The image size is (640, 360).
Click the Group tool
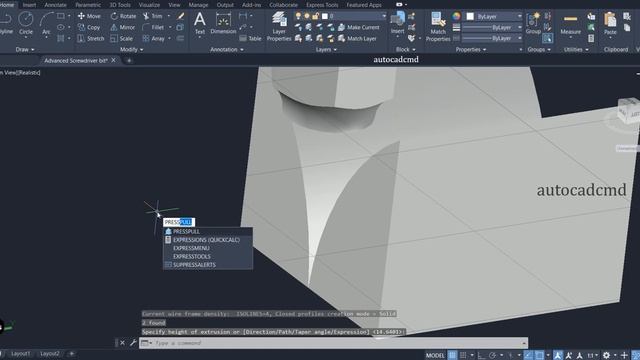[x=533, y=24]
